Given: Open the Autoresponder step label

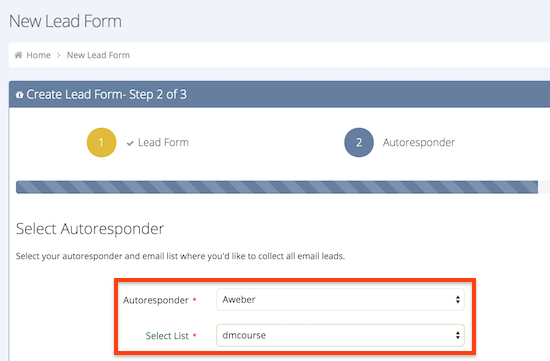Looking at the screenshot, I should [419, 142].
